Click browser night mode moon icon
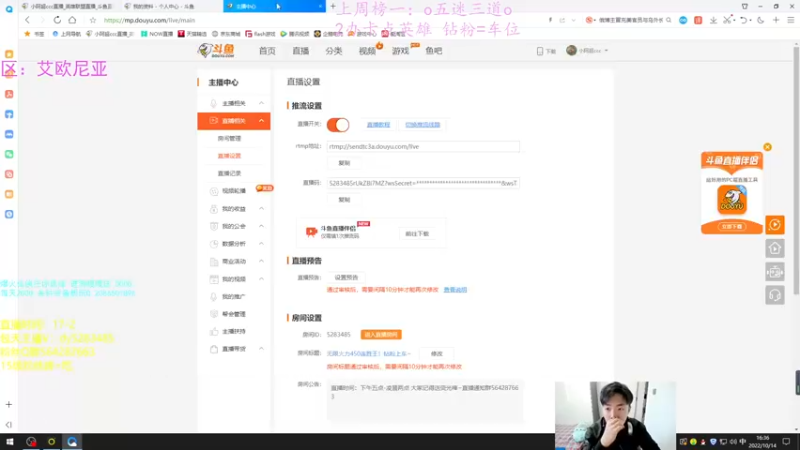This screenshot has width=800, height=450. pyautogui.click(x=761, y=20)
